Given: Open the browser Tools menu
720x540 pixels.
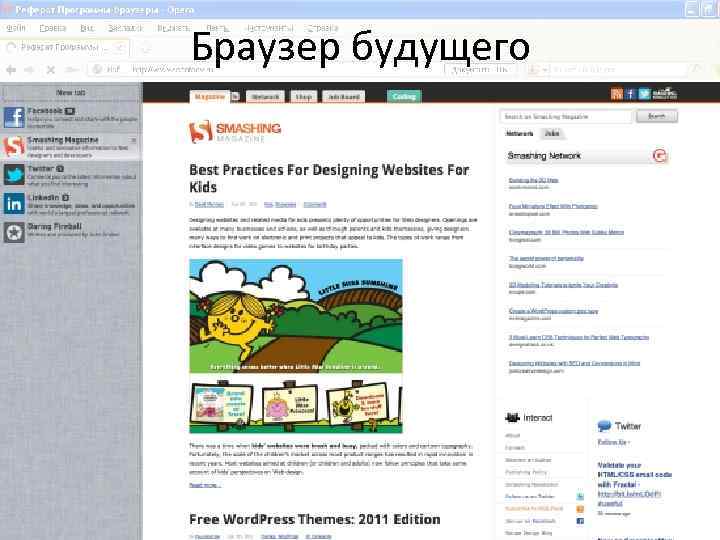Looking at the screenshot, I should tap(270, 28).
